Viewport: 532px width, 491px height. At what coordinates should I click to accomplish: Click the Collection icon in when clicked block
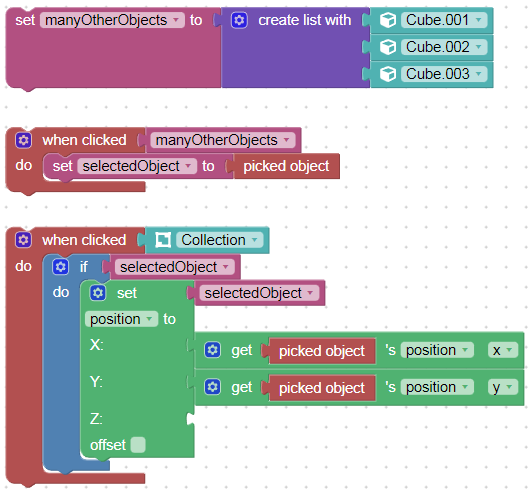163,240
